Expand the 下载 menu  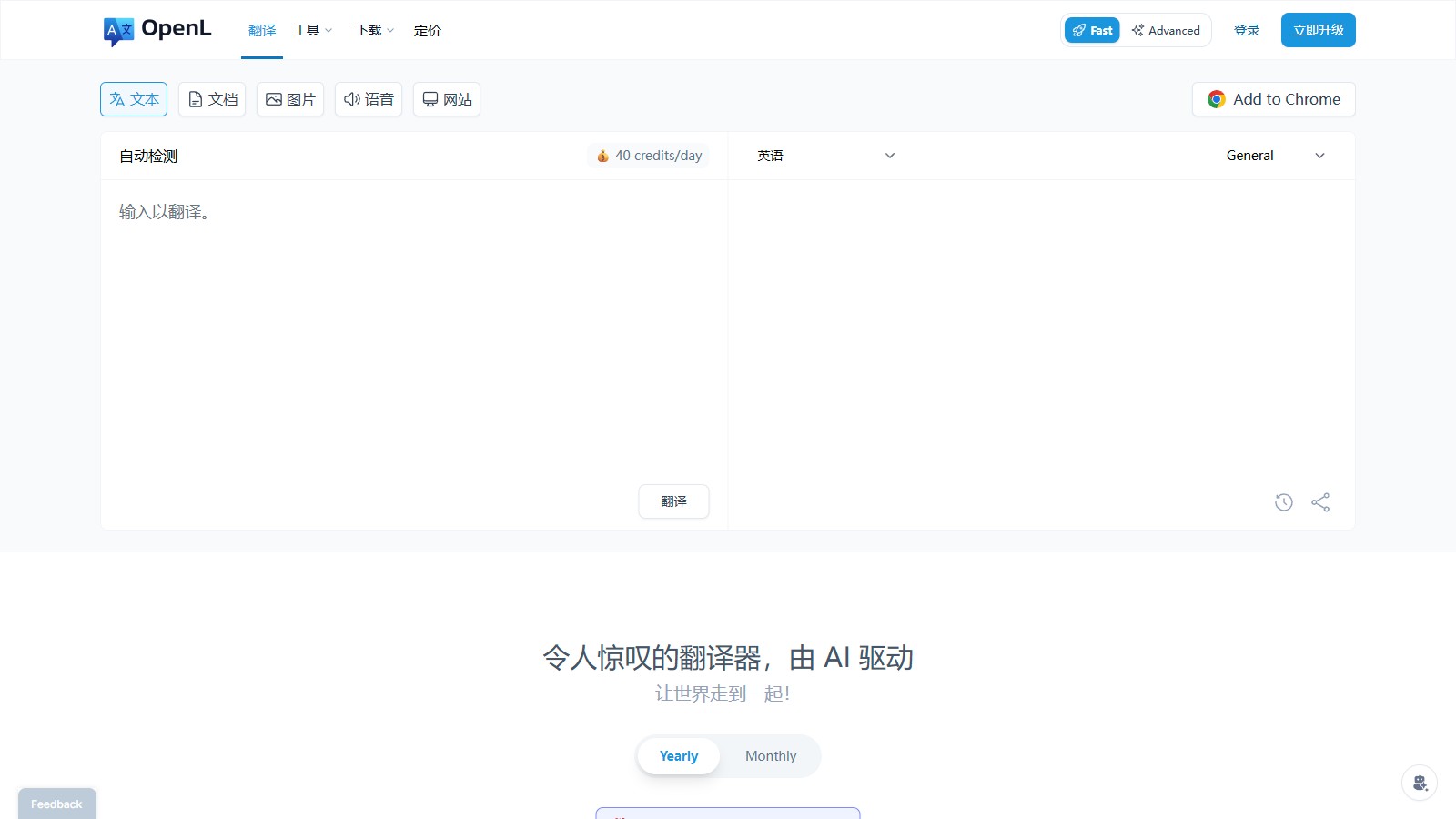(373, 30)
